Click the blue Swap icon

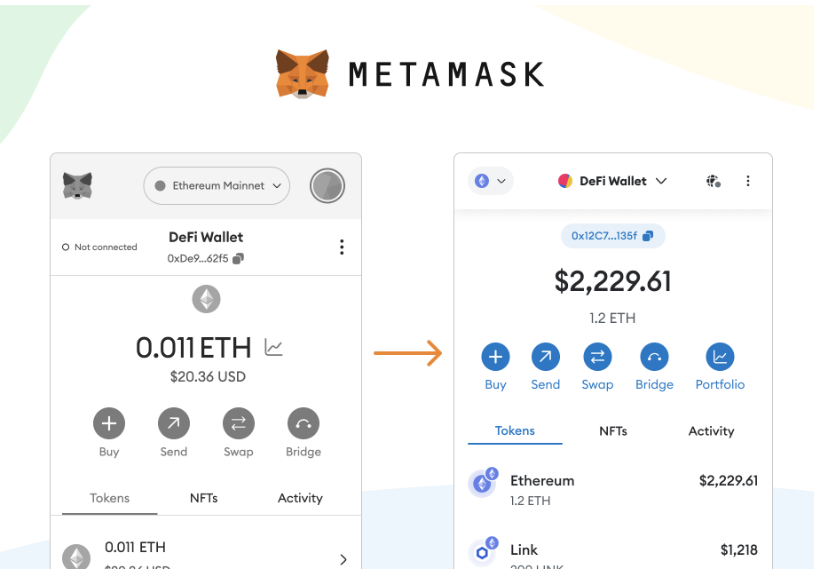[597, 357]
